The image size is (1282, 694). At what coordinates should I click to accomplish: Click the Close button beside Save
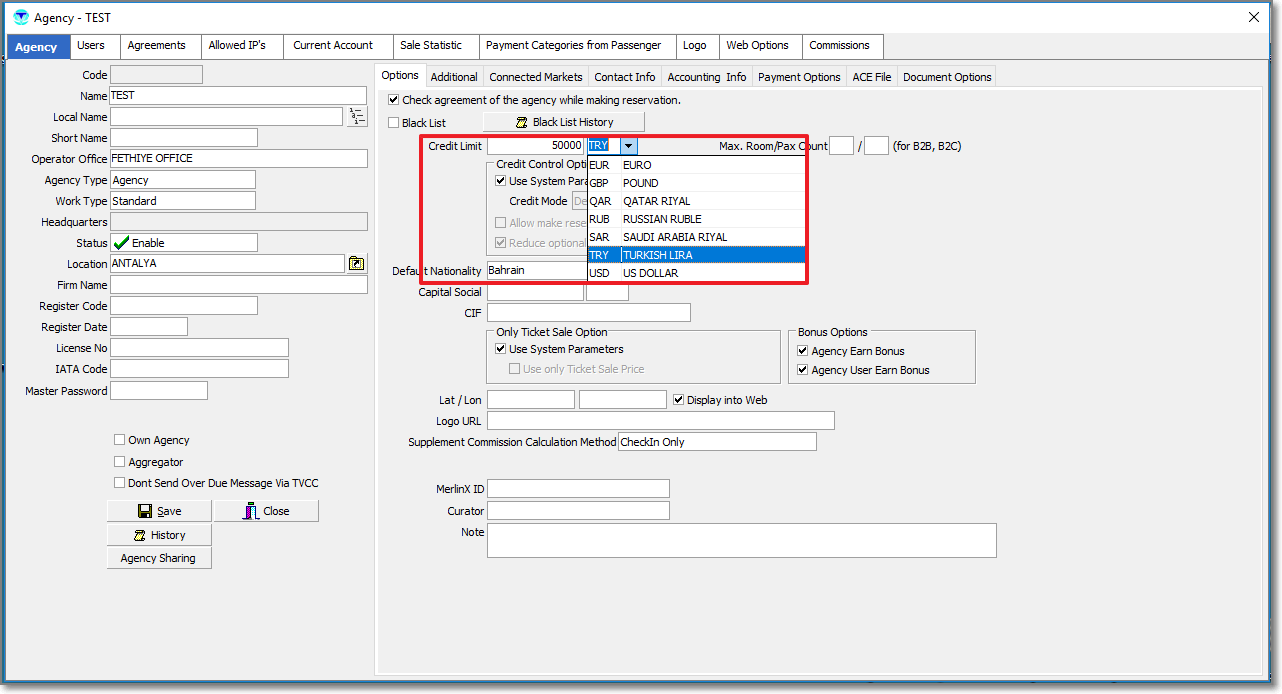[x=266, y=511]
